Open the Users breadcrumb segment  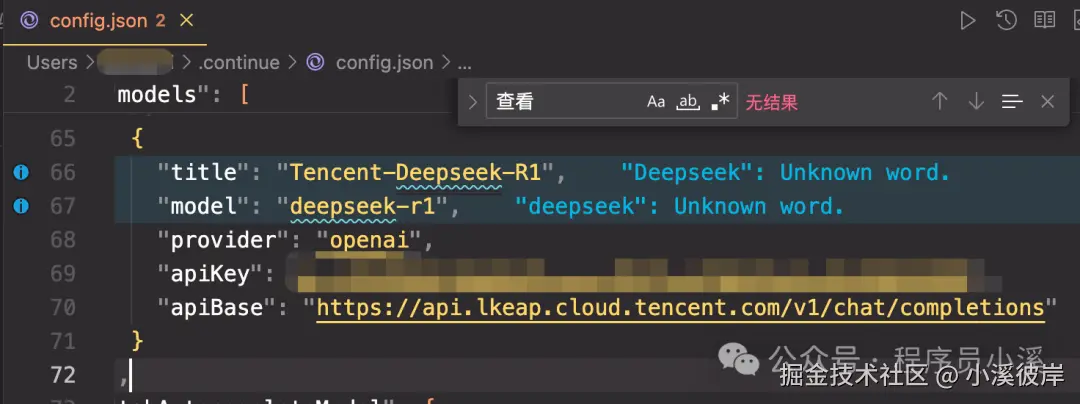coord(52,63)
